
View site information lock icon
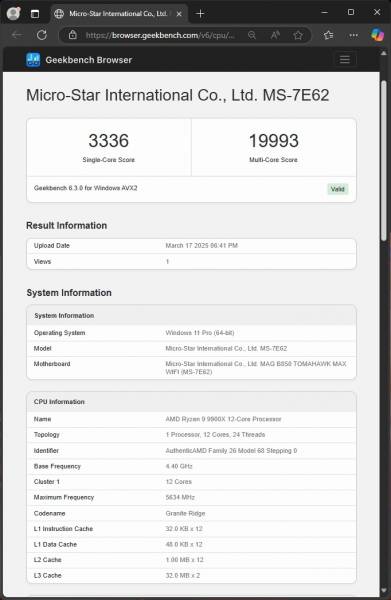click(x=73, y=35)
